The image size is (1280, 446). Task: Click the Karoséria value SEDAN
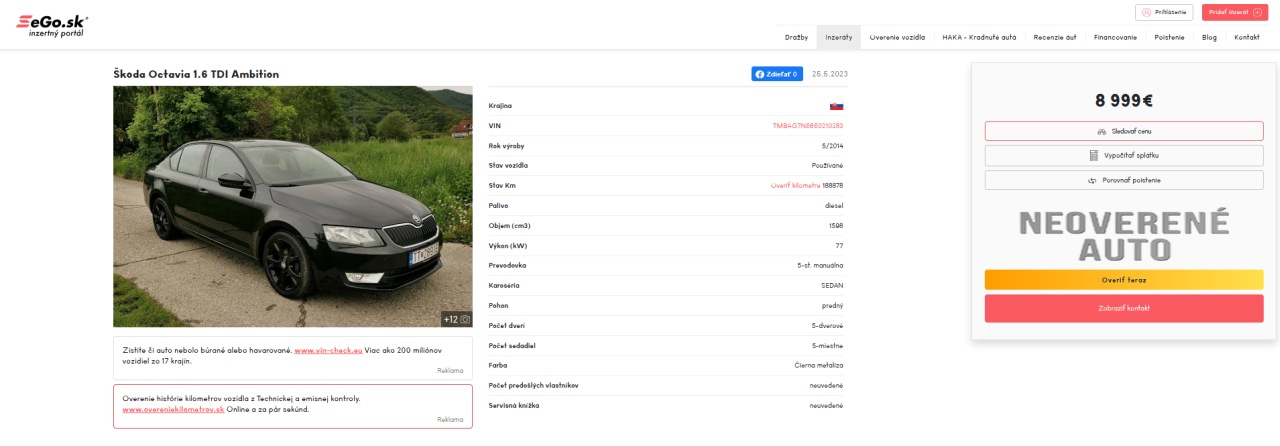(832, 286)
